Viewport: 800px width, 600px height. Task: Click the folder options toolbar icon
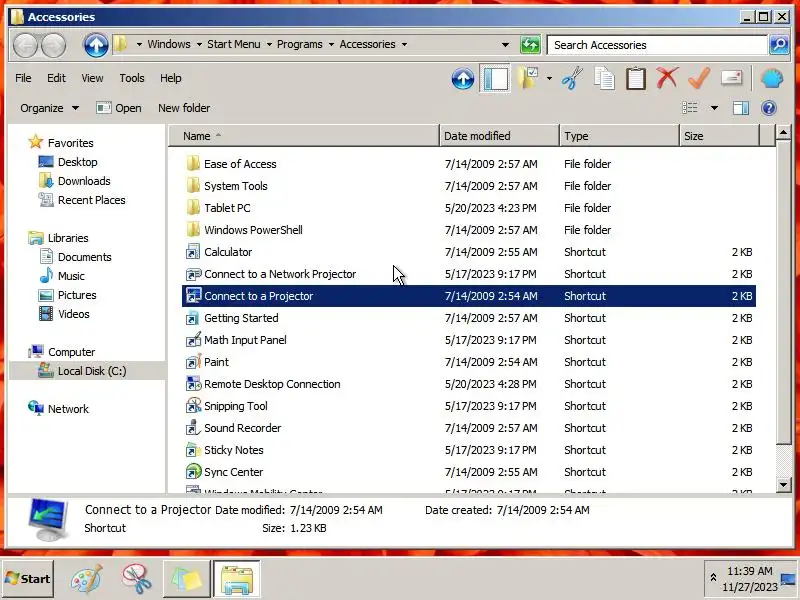(x=528, y=79)
